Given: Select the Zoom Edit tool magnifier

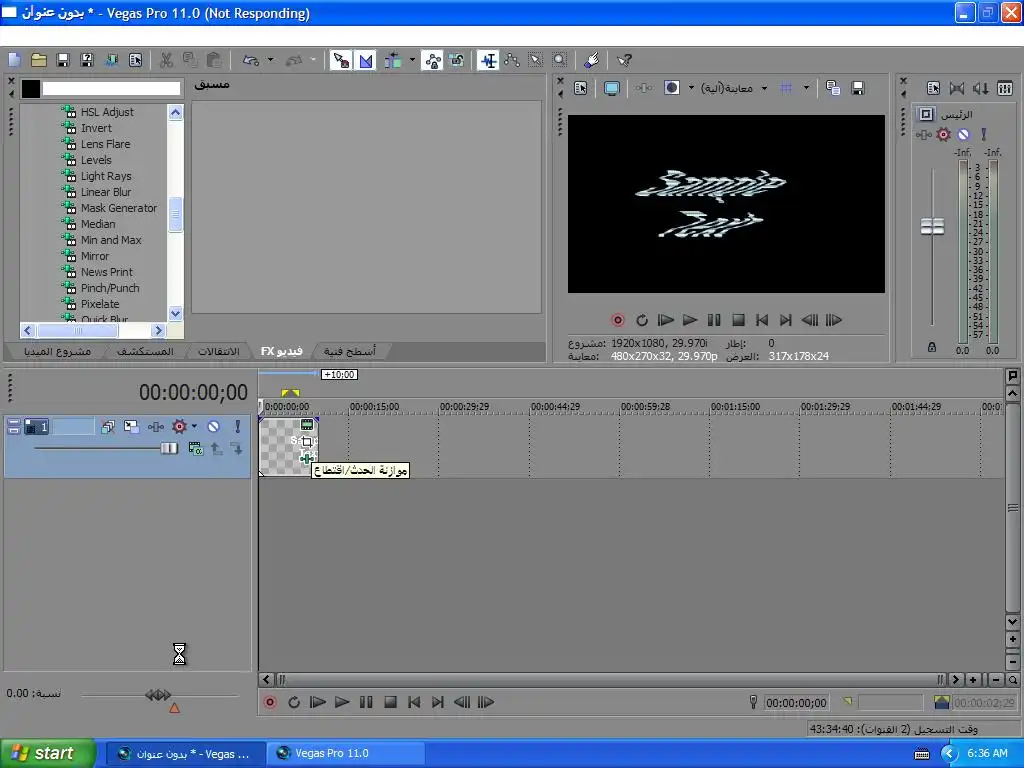Looking at the screenshot, I should [x=560, y=60].
